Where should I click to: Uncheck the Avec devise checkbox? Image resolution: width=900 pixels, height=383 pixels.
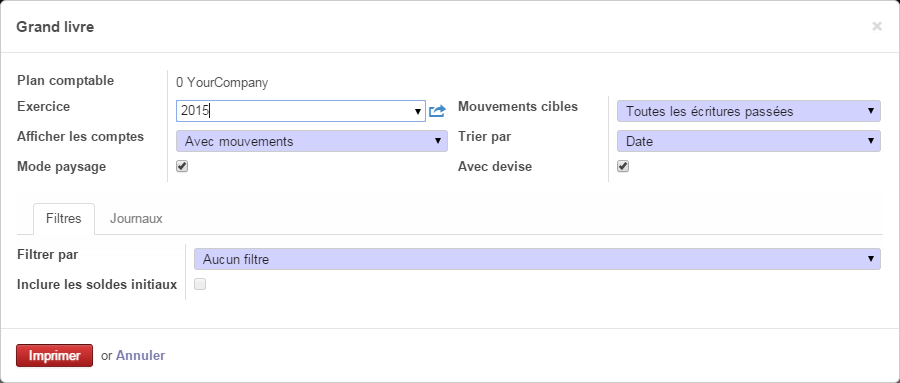coord(623,166)
